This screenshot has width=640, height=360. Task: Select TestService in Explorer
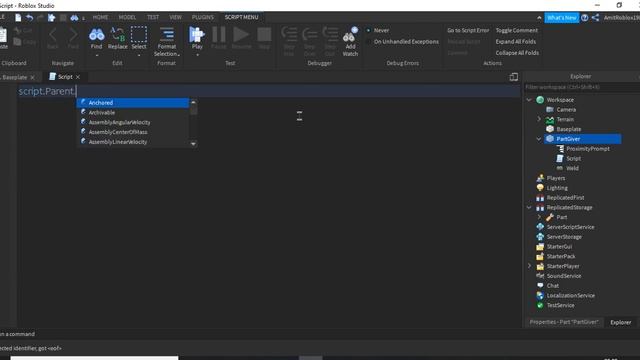(560, 306)
